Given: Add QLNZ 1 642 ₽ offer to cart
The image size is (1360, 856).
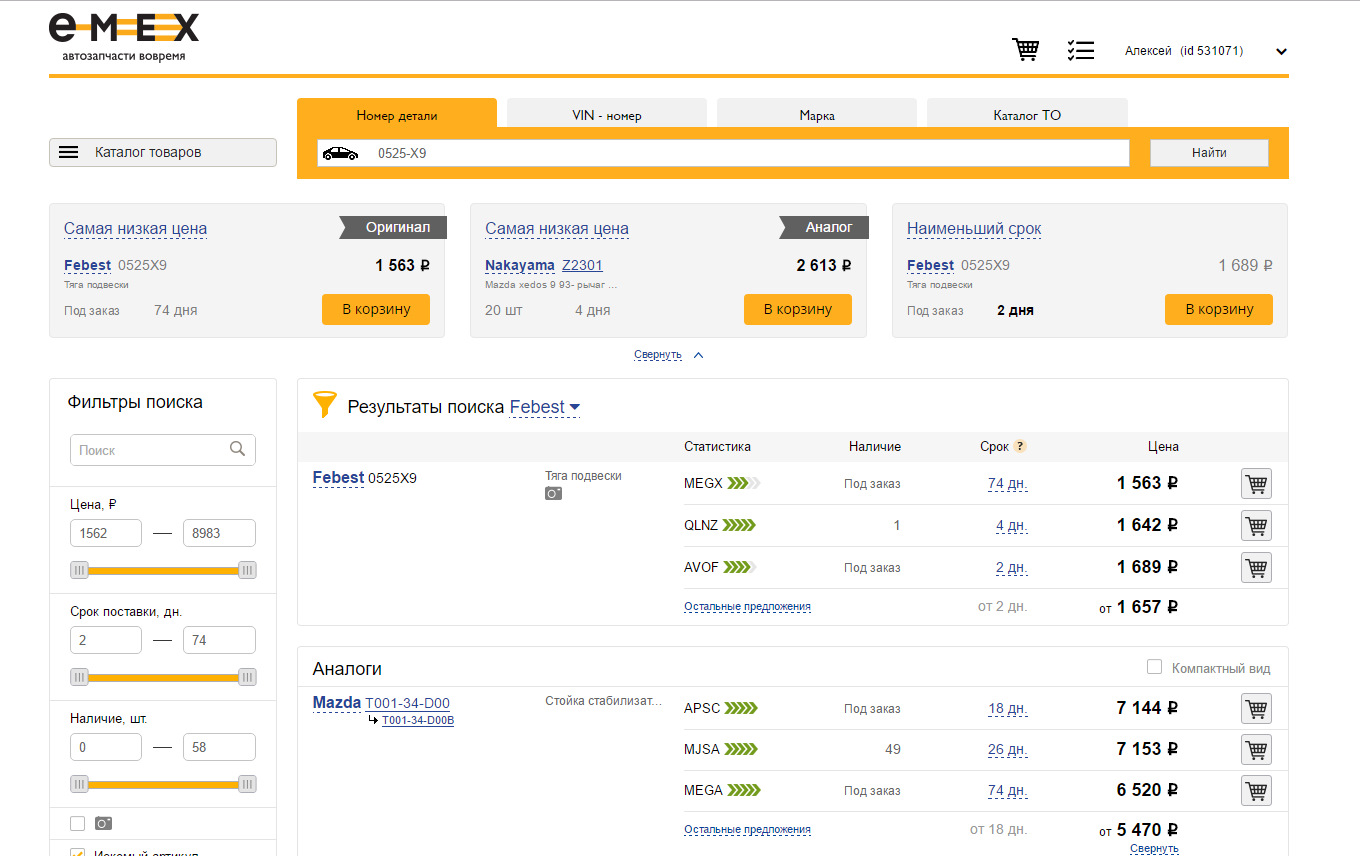Looking at the screenshot, I should coord(1256,525).
